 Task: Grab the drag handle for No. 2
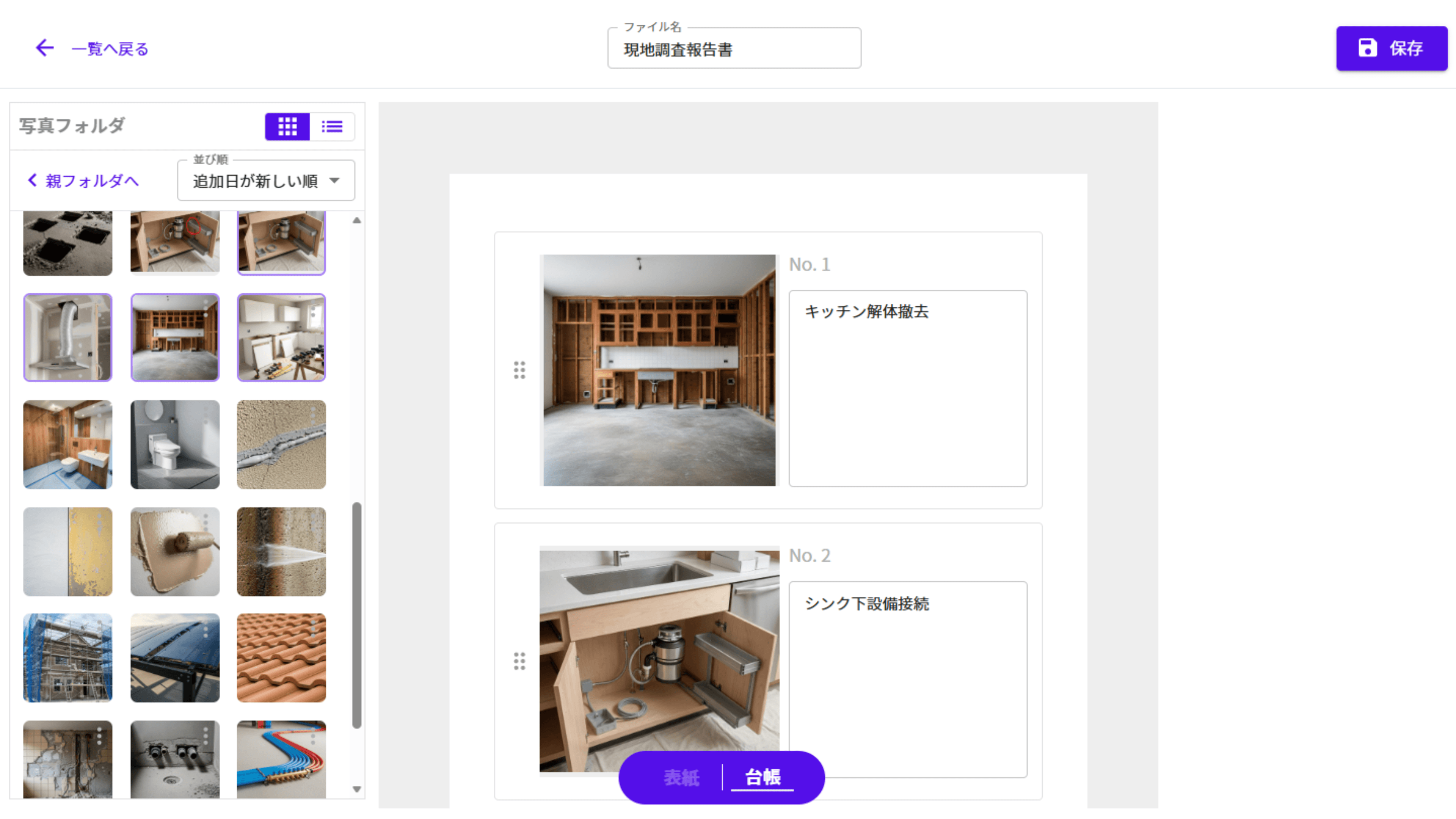519,661
